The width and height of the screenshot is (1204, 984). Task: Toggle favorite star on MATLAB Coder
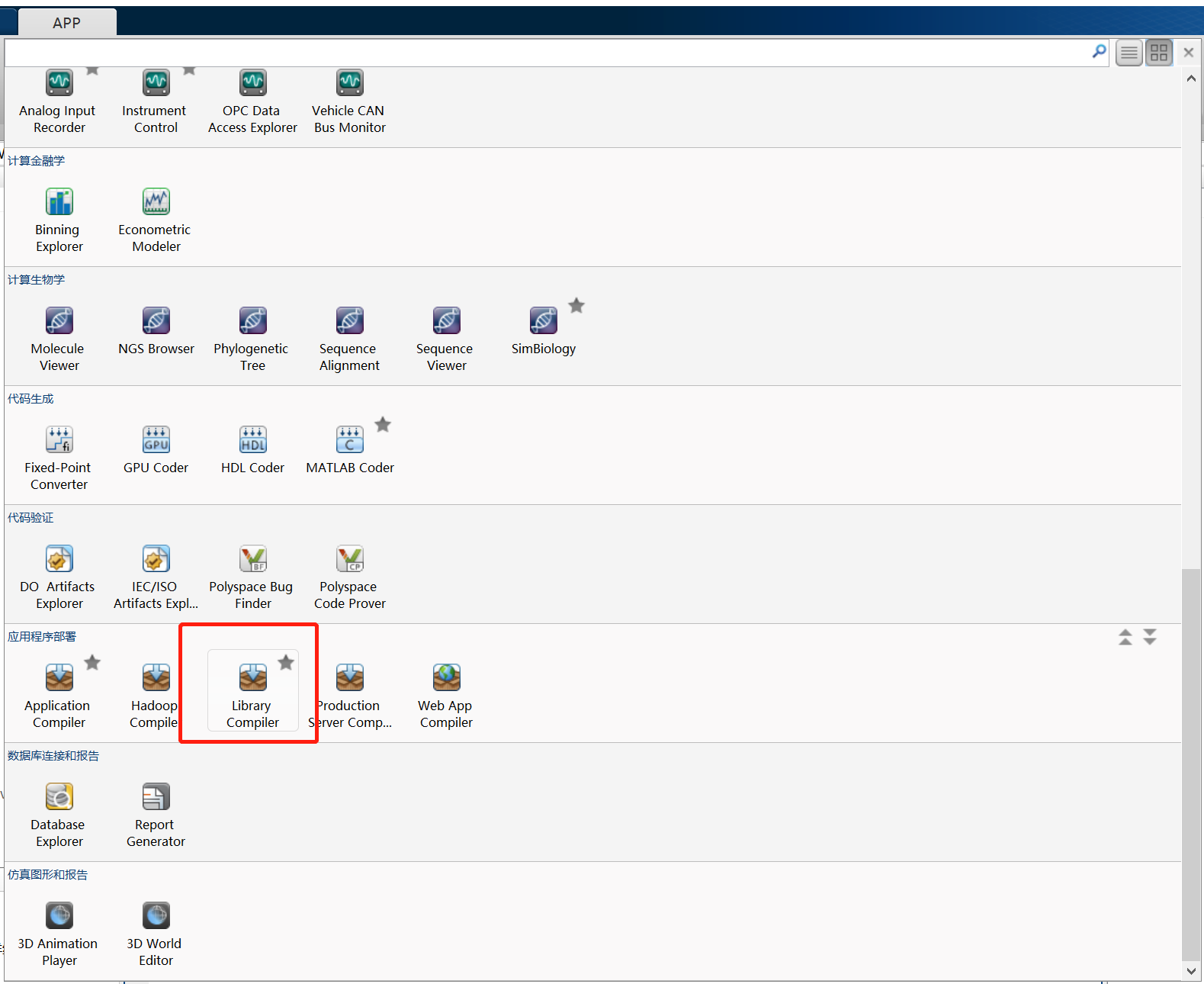click(x=383, y=425)
